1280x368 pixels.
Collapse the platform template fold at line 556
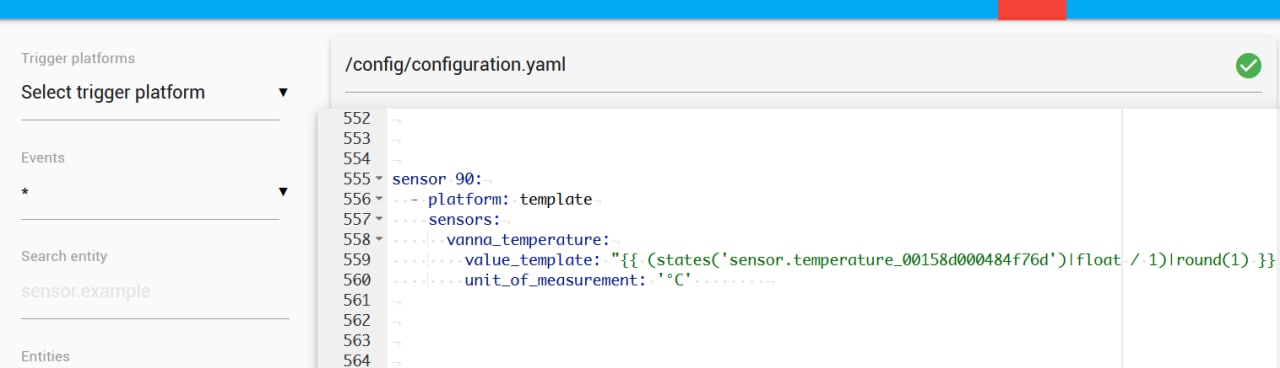pos(379,200)
